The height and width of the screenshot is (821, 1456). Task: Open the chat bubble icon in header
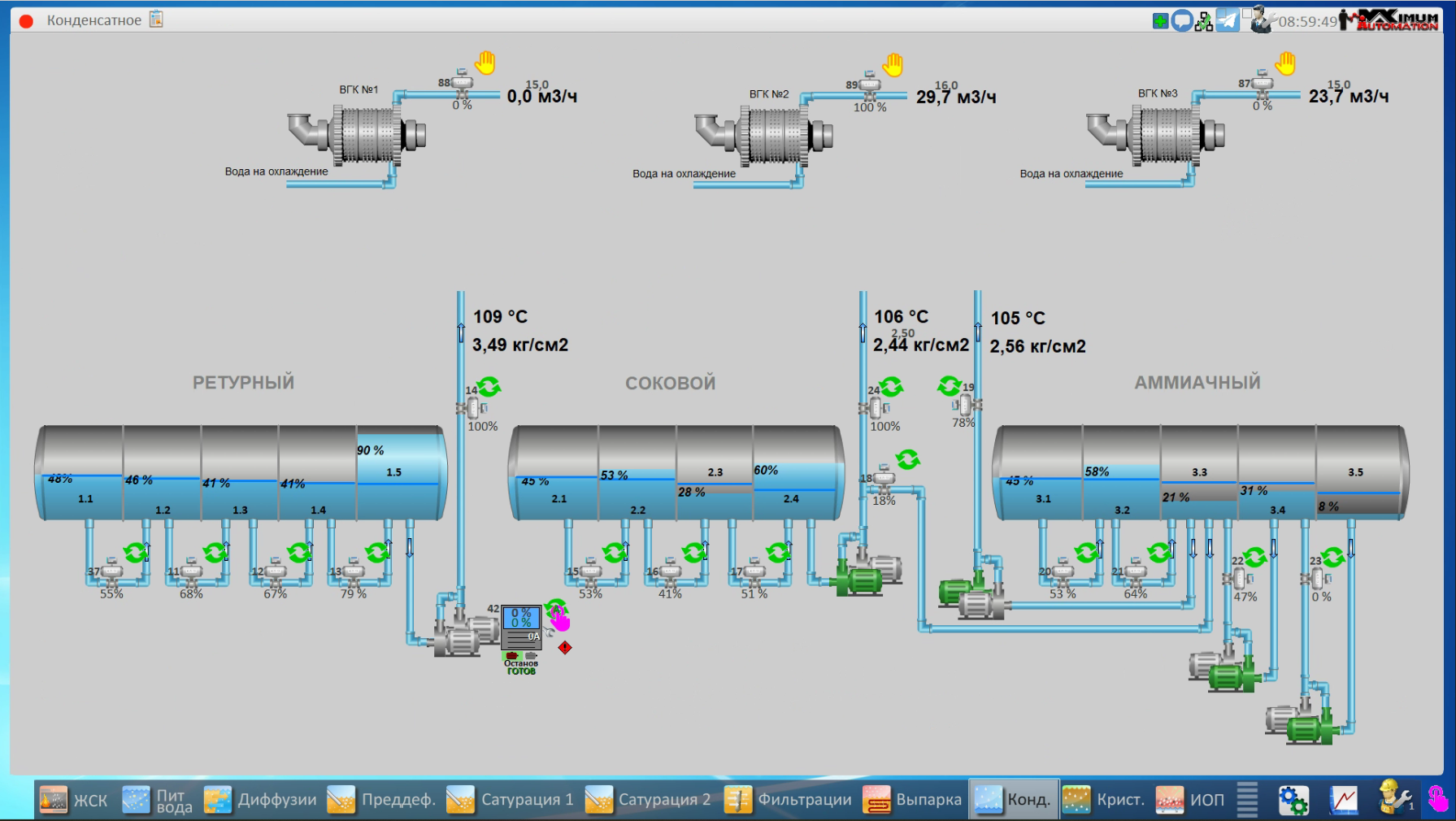(1182, 20)
